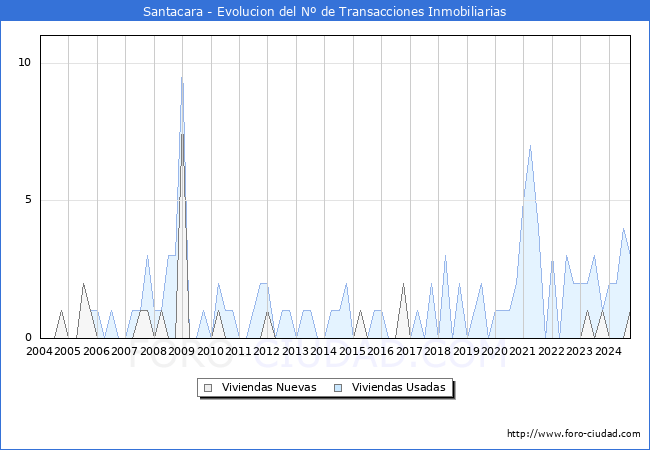Click the x-axis year label 2014
Image resolution: width=650 pixels, height=450 pixels.
323,351
